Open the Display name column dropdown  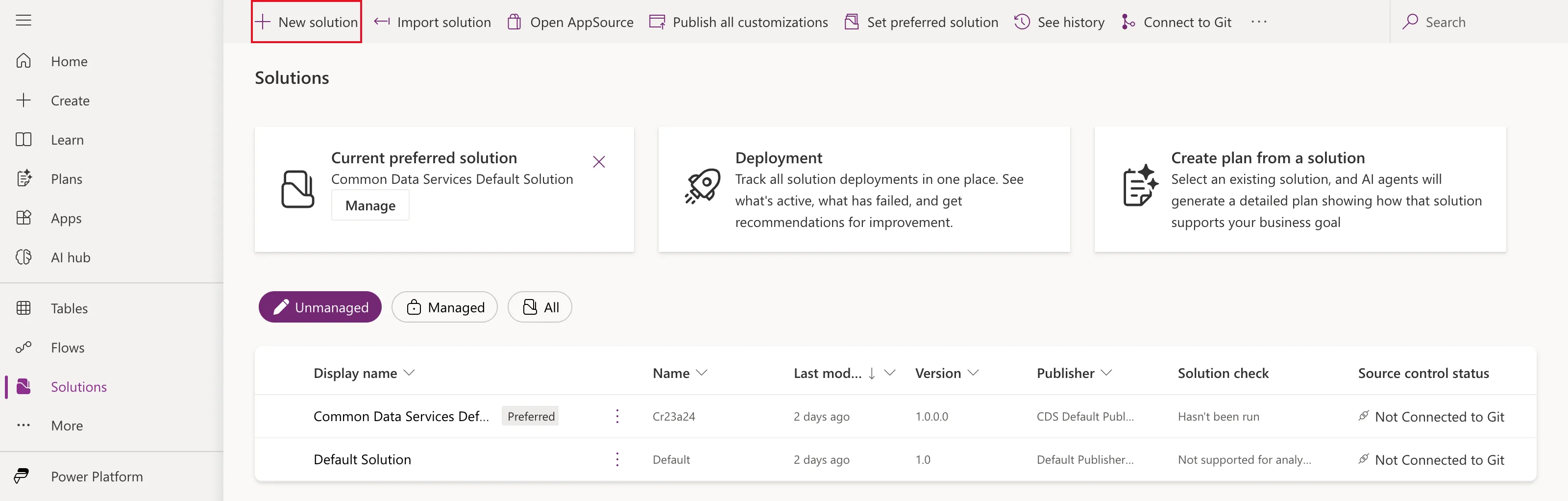click(409, 373)
